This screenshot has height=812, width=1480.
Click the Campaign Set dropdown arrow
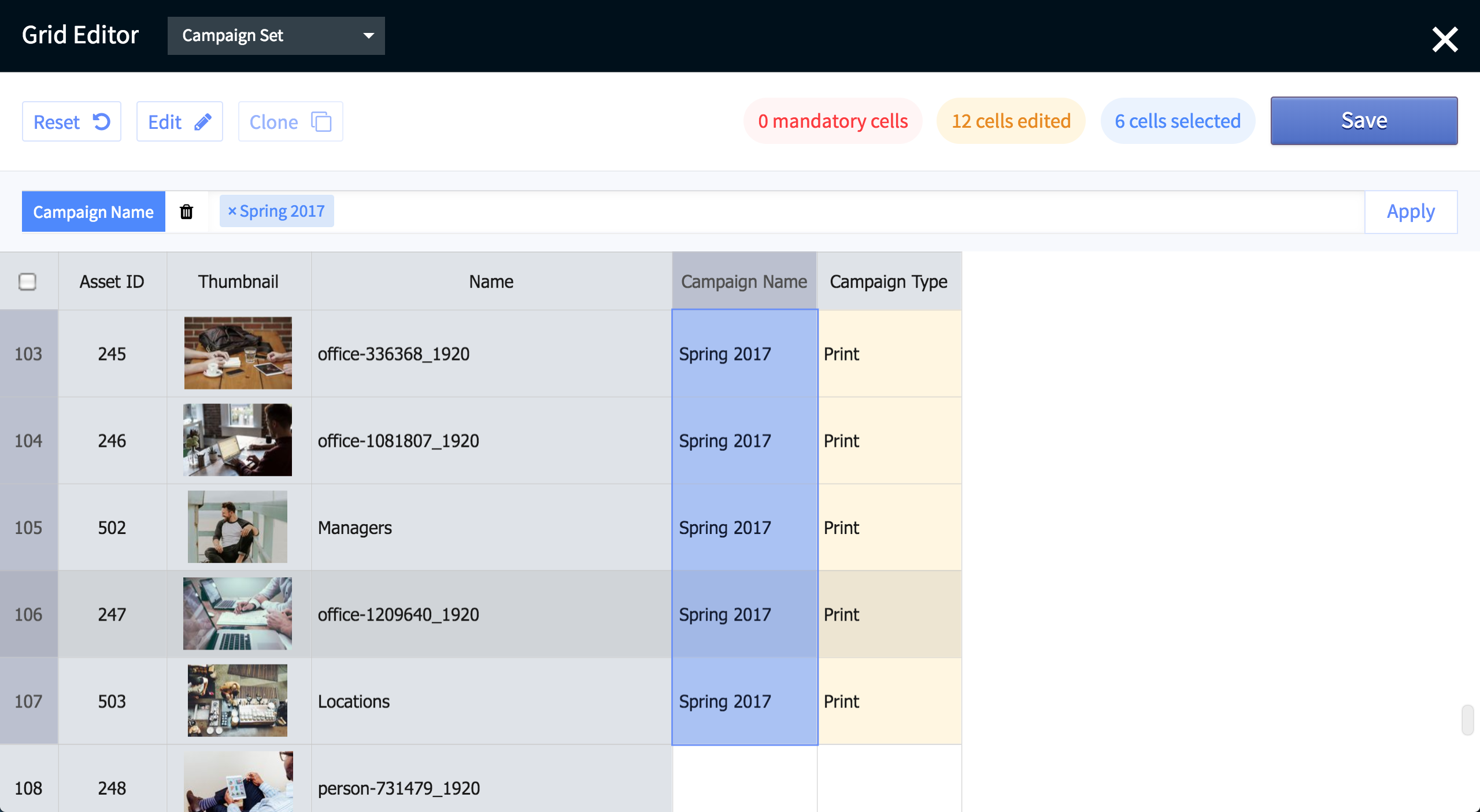coord(369,35)
